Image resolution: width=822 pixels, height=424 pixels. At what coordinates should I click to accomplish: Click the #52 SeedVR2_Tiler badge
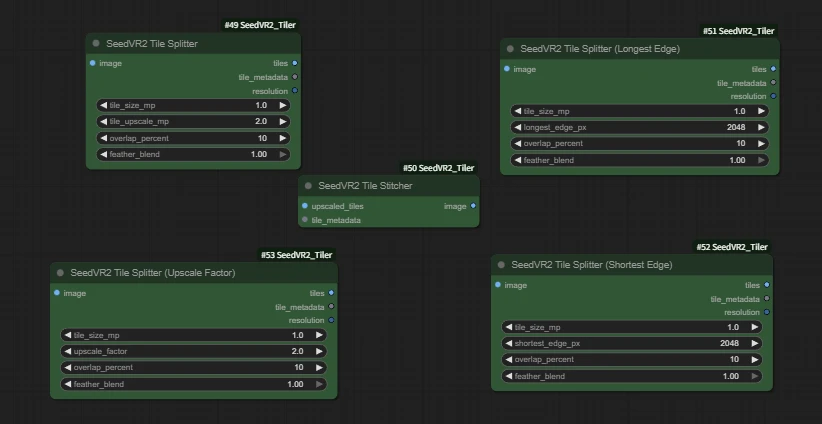732,247
